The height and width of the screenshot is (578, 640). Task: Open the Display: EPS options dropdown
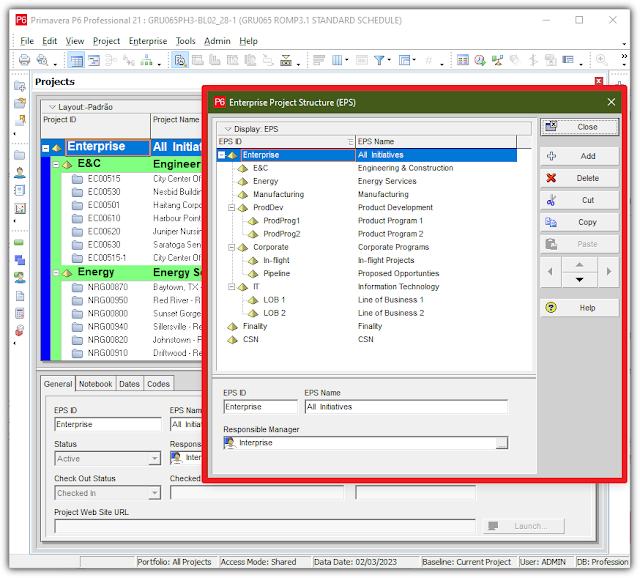click(228, 129)
